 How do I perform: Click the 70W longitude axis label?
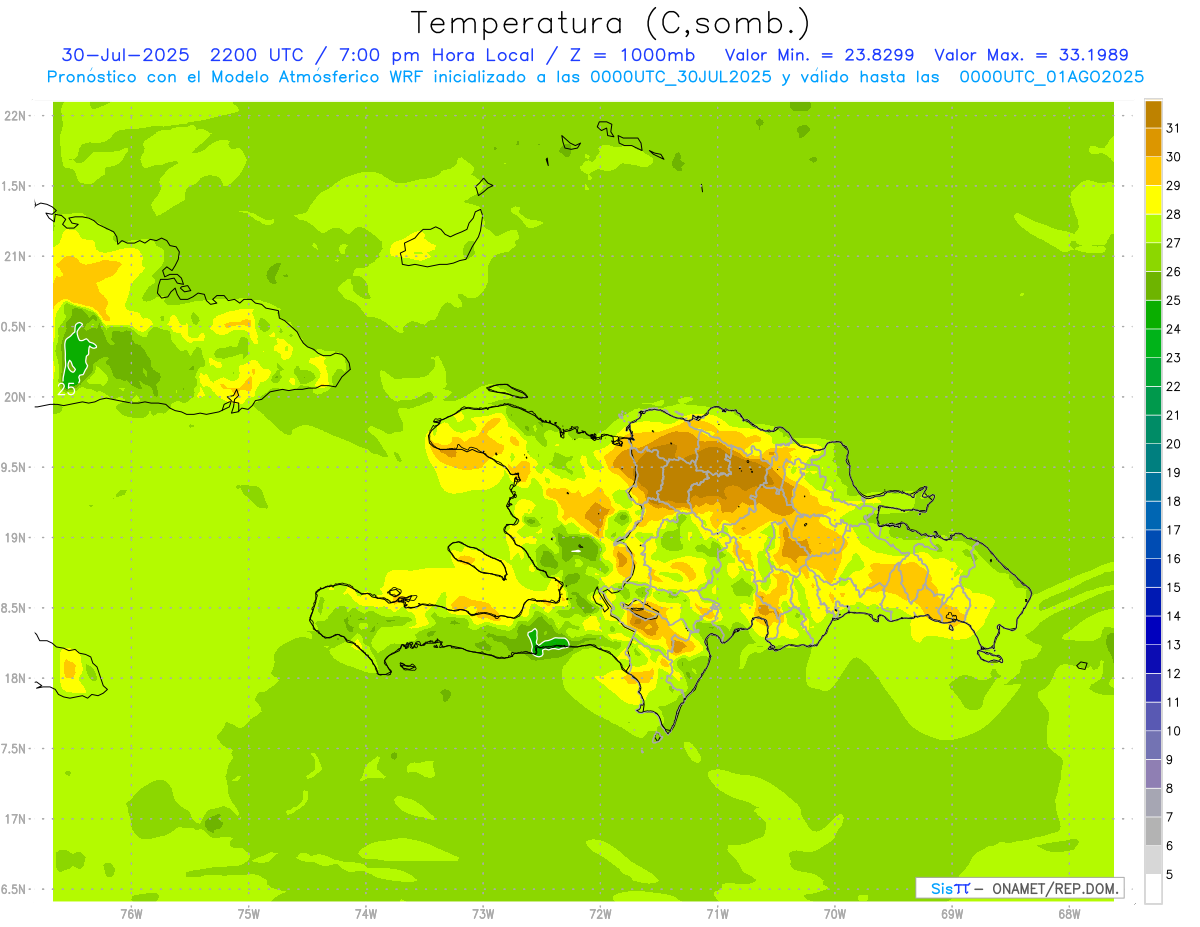click(835, 914)
